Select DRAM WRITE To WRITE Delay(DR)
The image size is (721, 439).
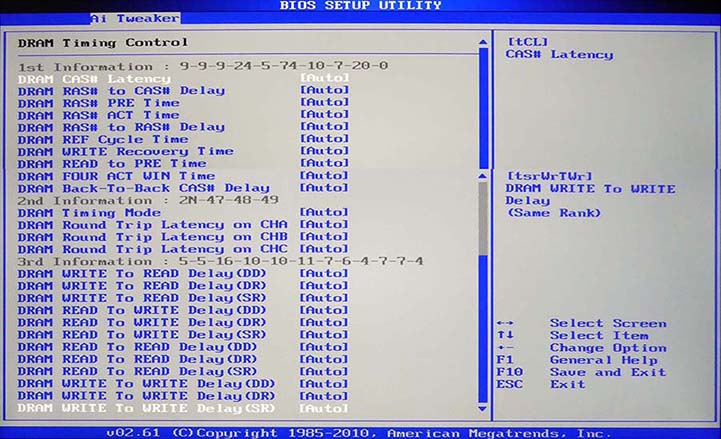(x=183, y=396)
